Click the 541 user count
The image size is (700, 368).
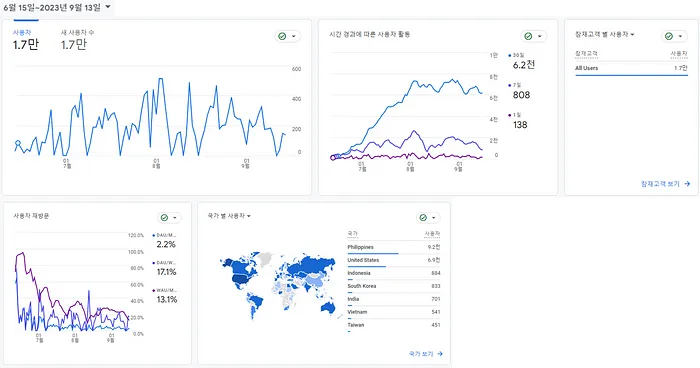(x=436, y=312)
